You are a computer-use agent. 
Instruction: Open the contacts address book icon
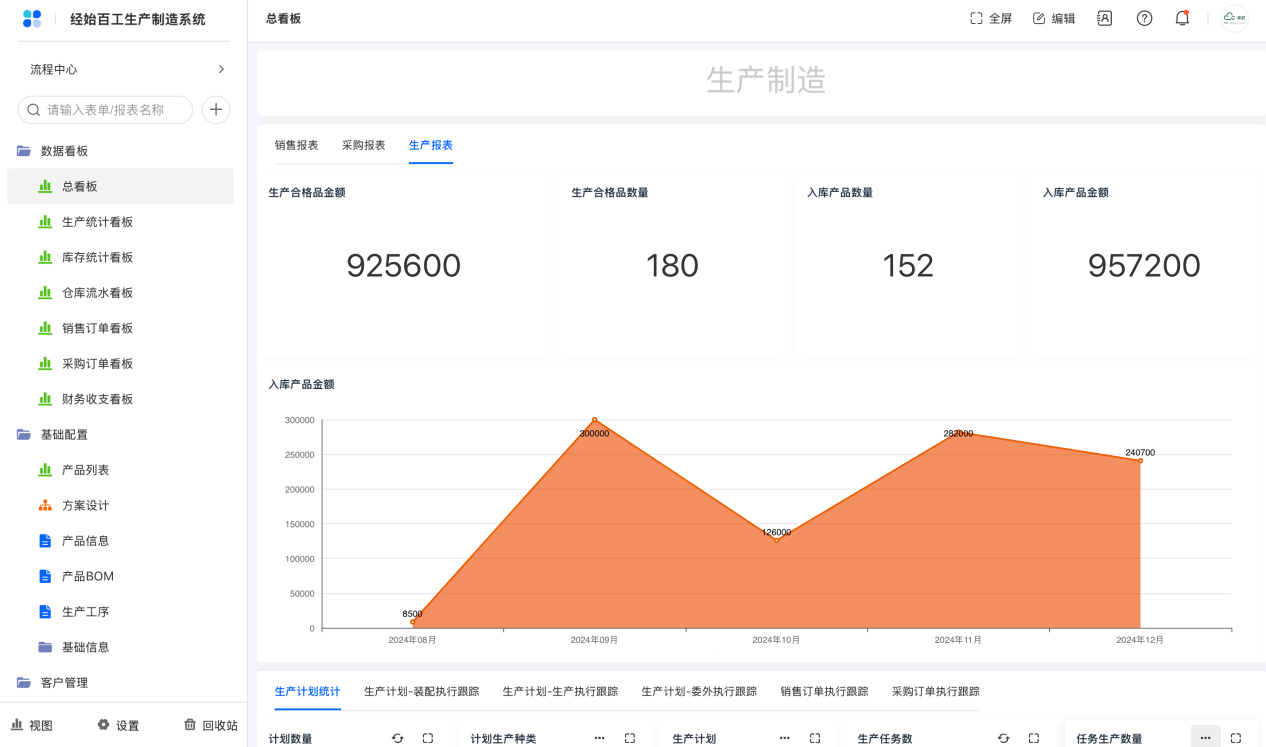[1104, 18]
